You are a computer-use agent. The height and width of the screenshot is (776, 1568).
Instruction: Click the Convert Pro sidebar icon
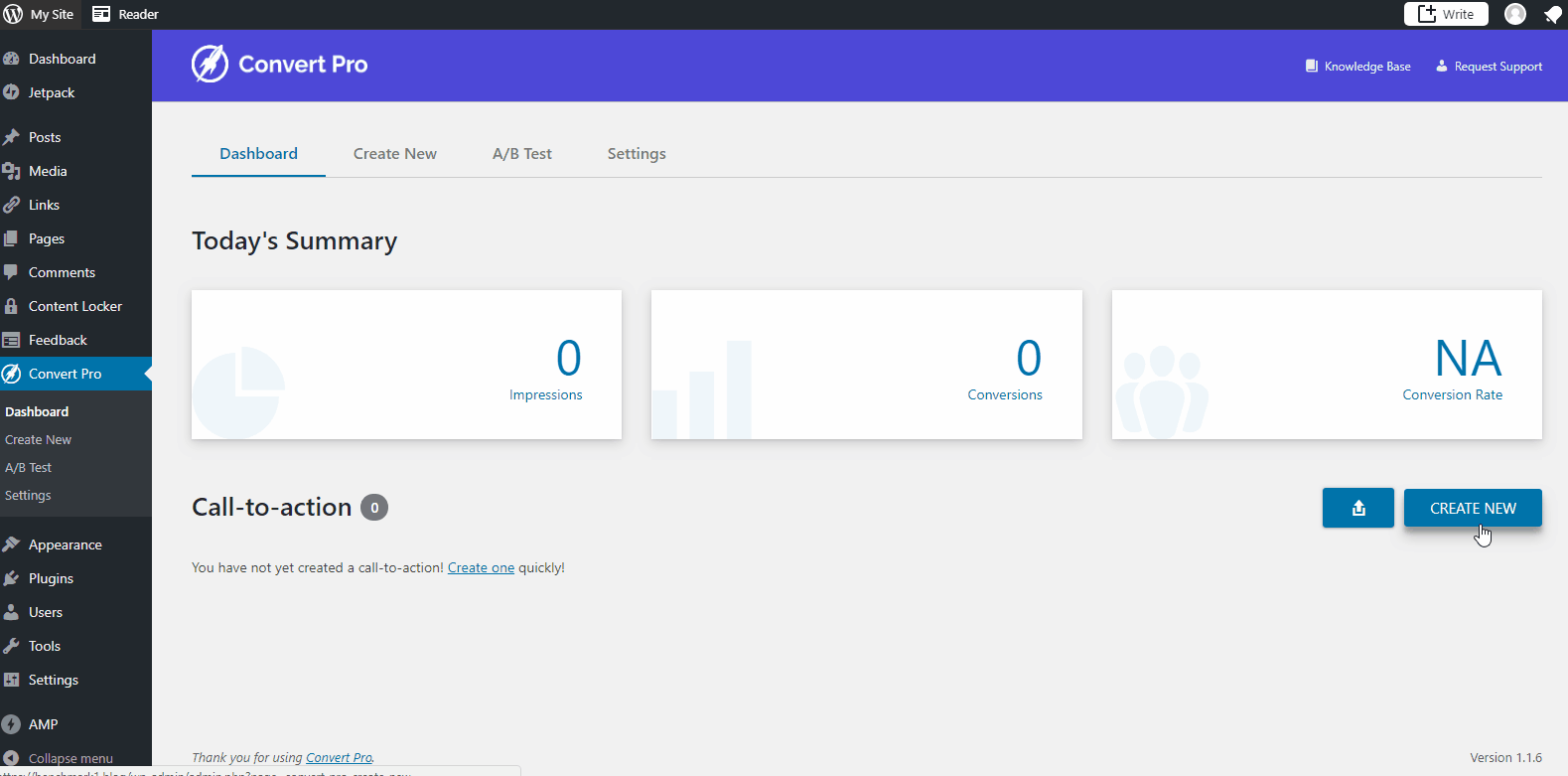11,374
